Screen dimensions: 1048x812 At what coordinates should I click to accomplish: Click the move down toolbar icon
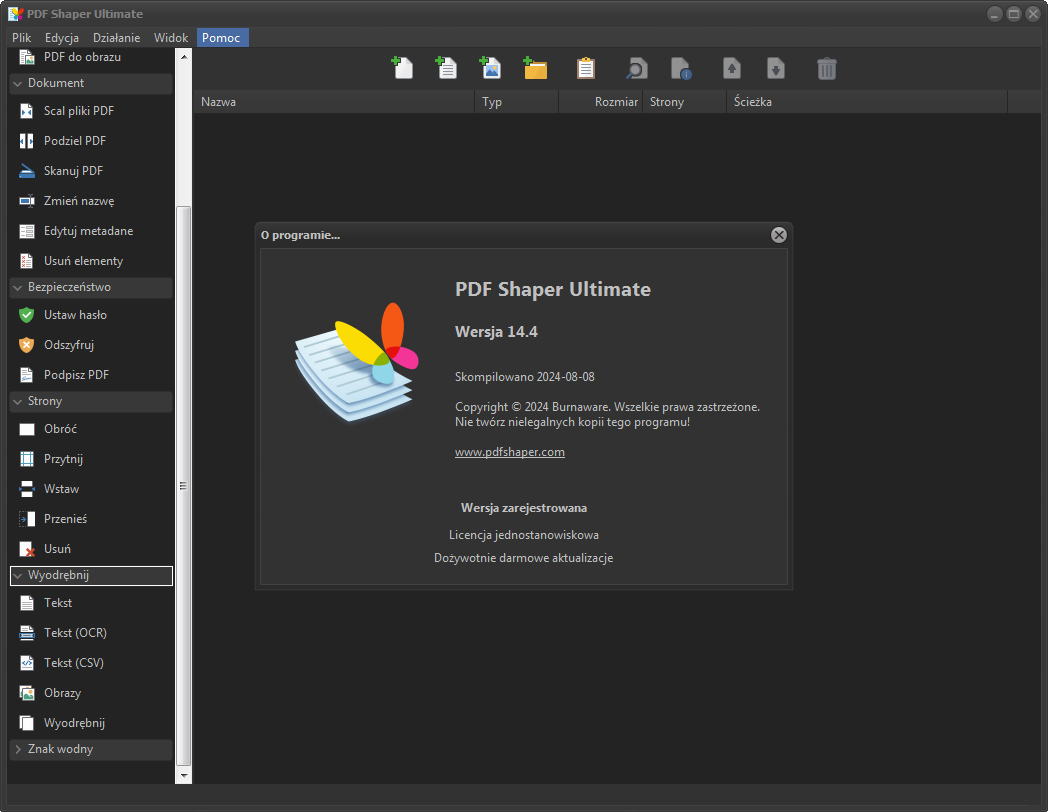coord(776,68)
